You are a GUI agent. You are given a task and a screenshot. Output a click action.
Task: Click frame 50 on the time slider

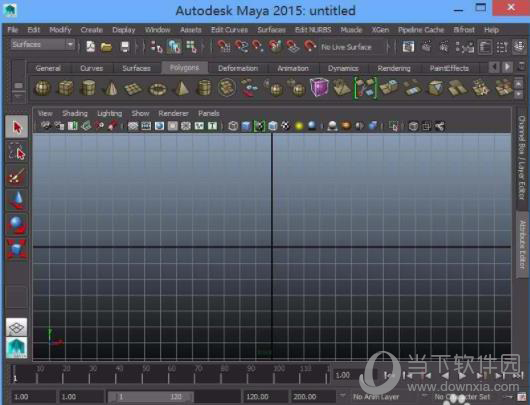point(142,374)
